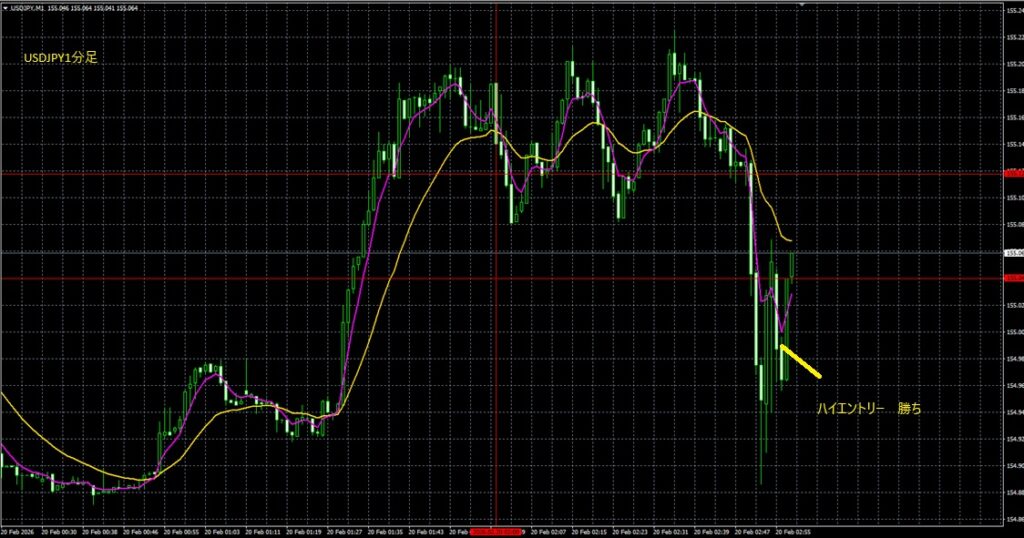Image resolution: width=1024 pixels, height=538 pixels.
Task: Click the '20 Feb 00:30' time axis label
Action: [59, 532]
